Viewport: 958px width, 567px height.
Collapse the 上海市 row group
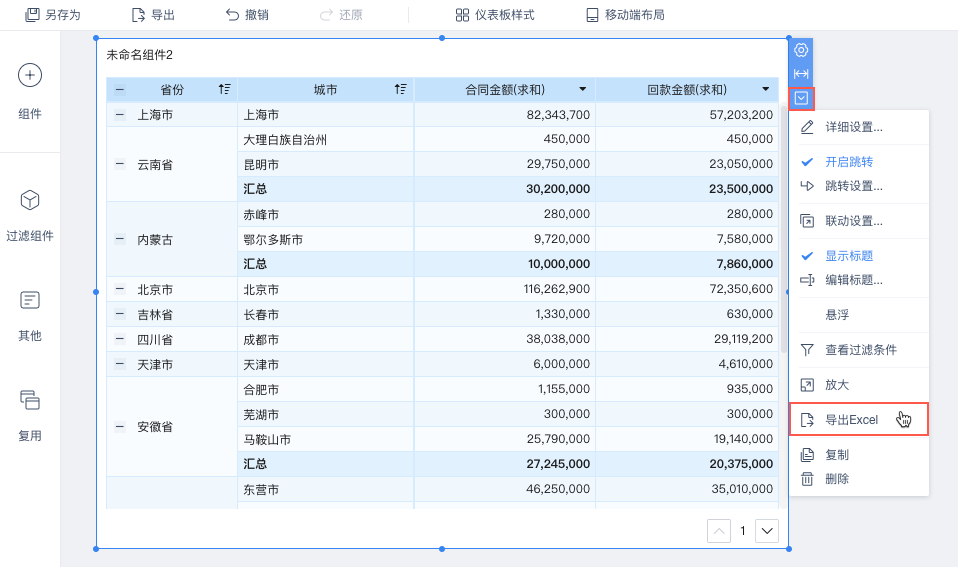[x=120, y=114]
